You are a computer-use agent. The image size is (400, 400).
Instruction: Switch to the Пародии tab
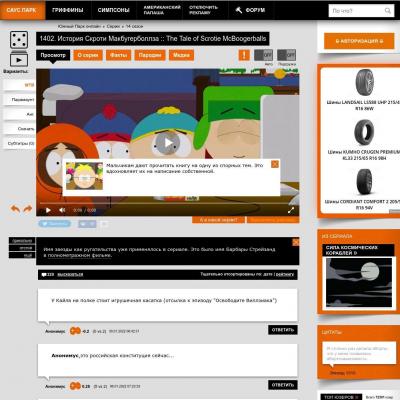click(150, 55)
